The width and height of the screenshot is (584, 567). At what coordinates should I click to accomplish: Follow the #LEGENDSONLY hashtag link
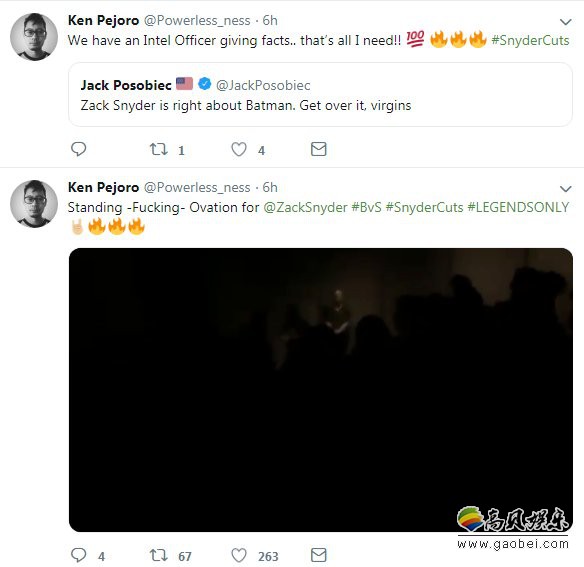click(518, 207)
